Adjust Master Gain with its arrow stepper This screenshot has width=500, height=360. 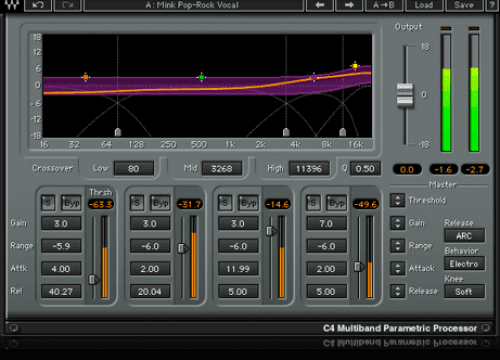[x=398, y=223]
